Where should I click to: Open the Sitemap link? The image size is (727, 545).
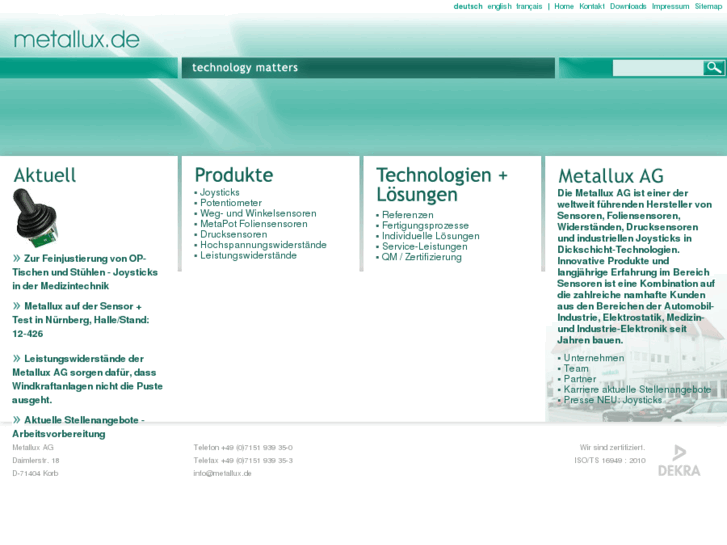[708, 6]
